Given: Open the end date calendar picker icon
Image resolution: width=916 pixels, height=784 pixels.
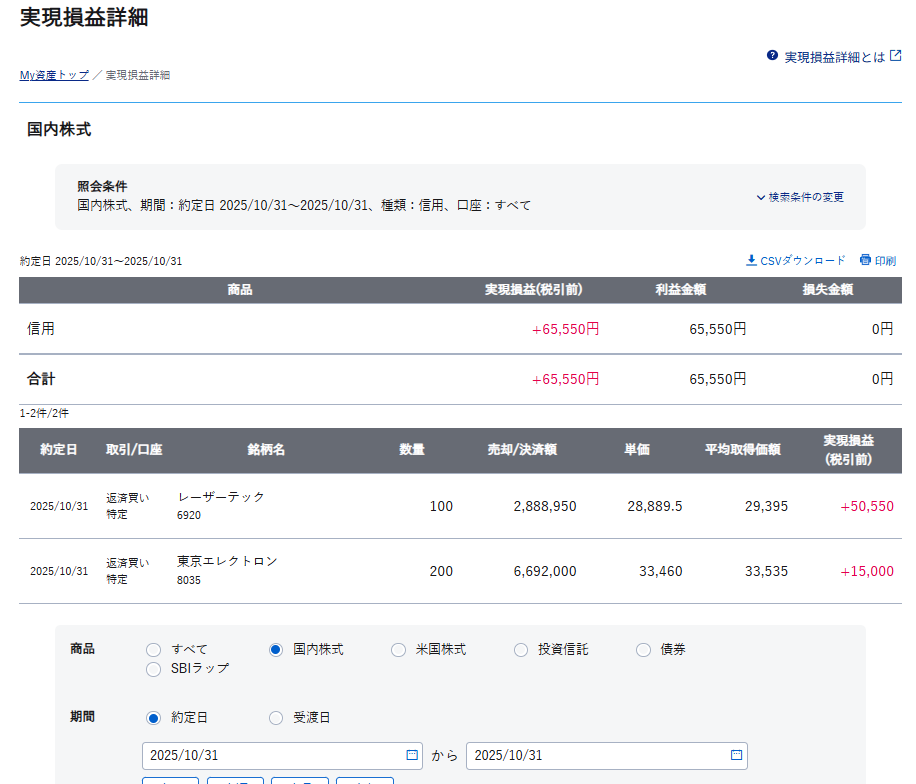Looking at the screenshot, I should [x=736, y=755].
